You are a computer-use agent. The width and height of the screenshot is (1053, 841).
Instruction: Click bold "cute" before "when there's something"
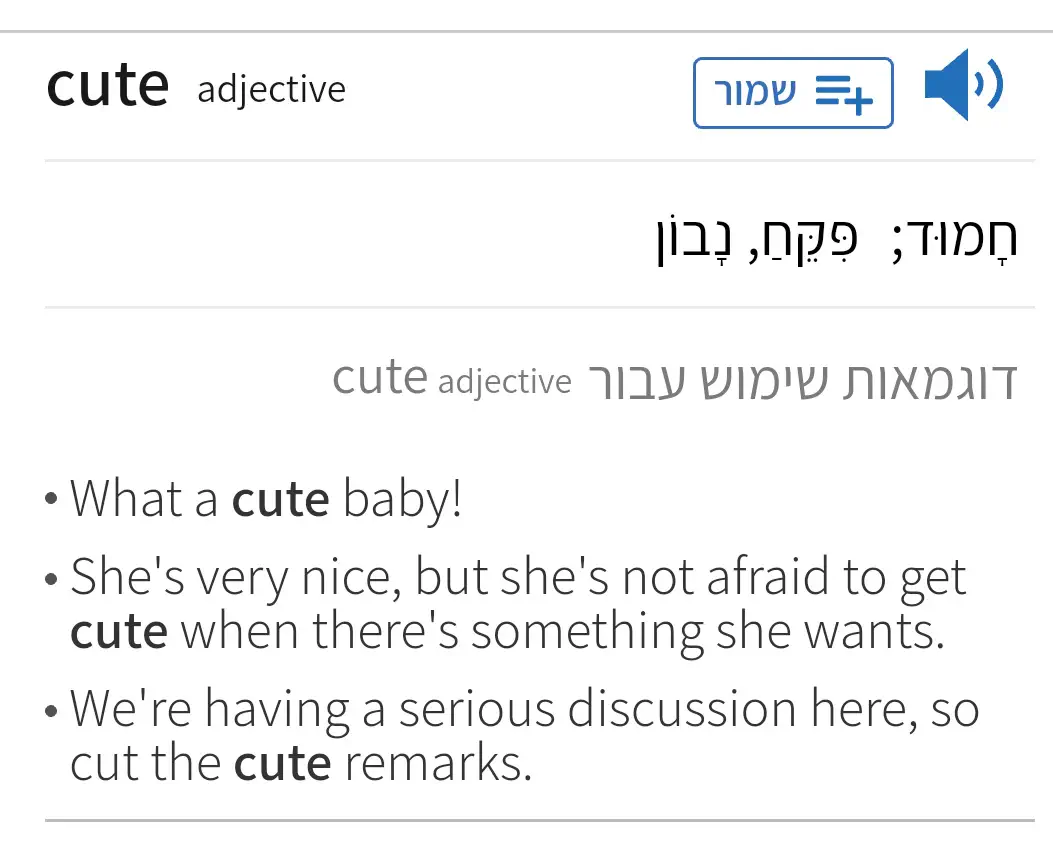[x=119, y=632]
